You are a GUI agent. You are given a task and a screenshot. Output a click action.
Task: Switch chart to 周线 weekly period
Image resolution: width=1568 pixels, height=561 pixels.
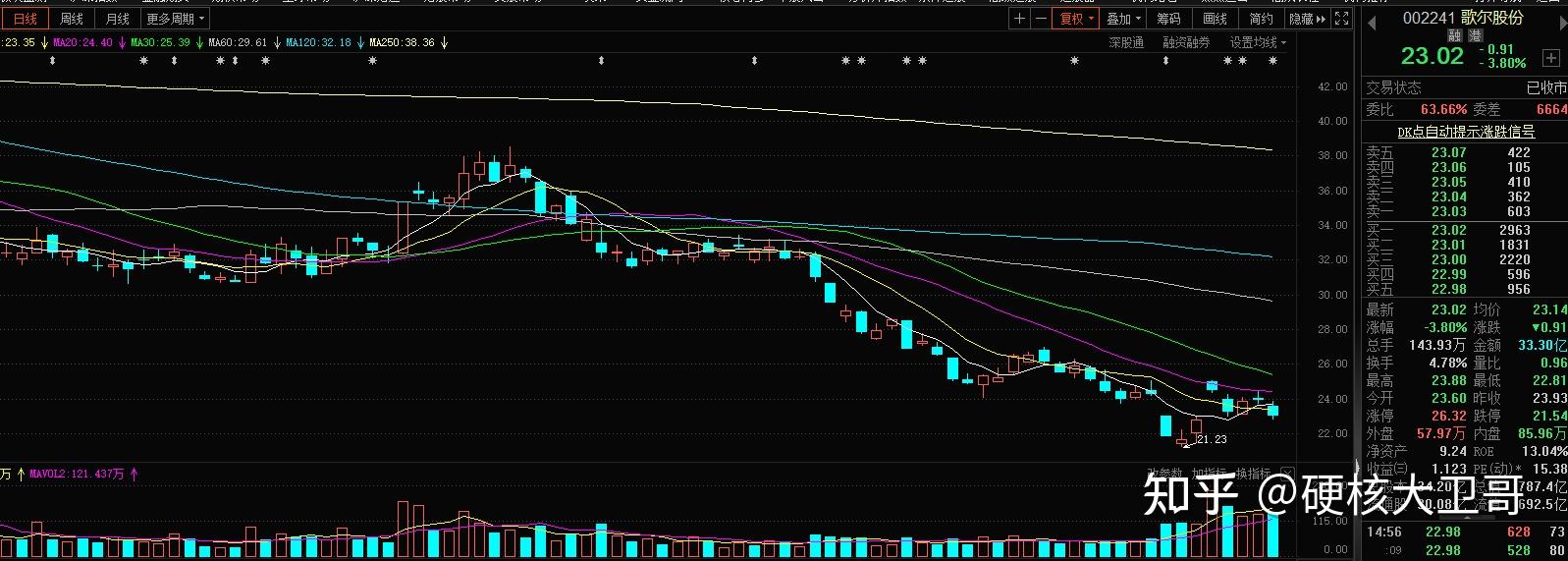pyautogui.click(x=71, y=19)
